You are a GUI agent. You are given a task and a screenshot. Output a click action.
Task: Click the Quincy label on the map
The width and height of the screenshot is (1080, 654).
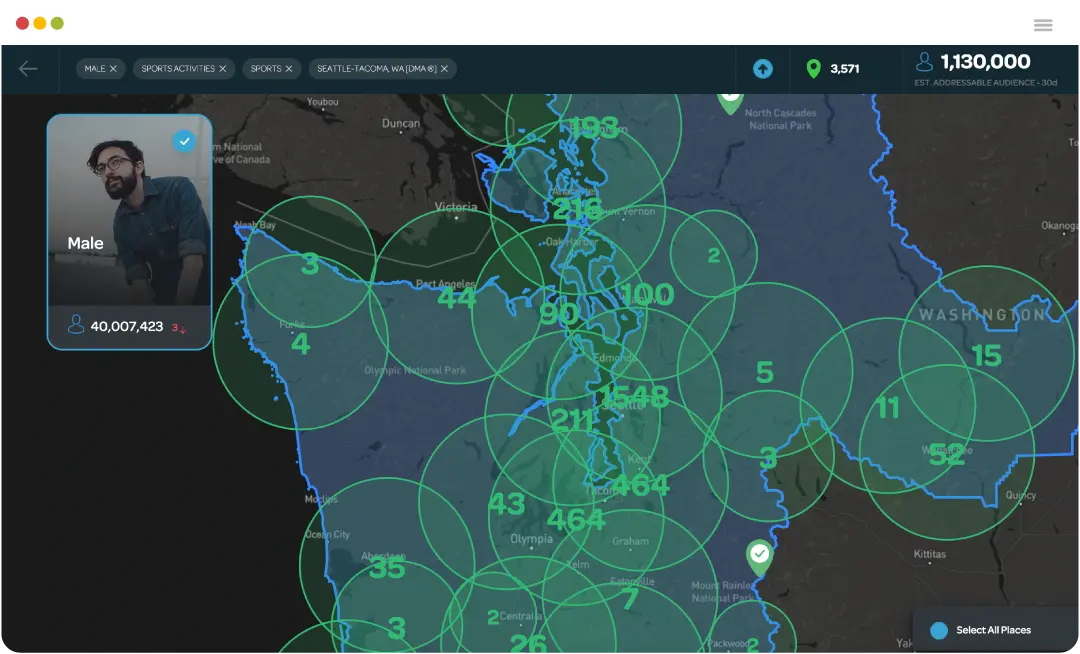(1020, 495)
